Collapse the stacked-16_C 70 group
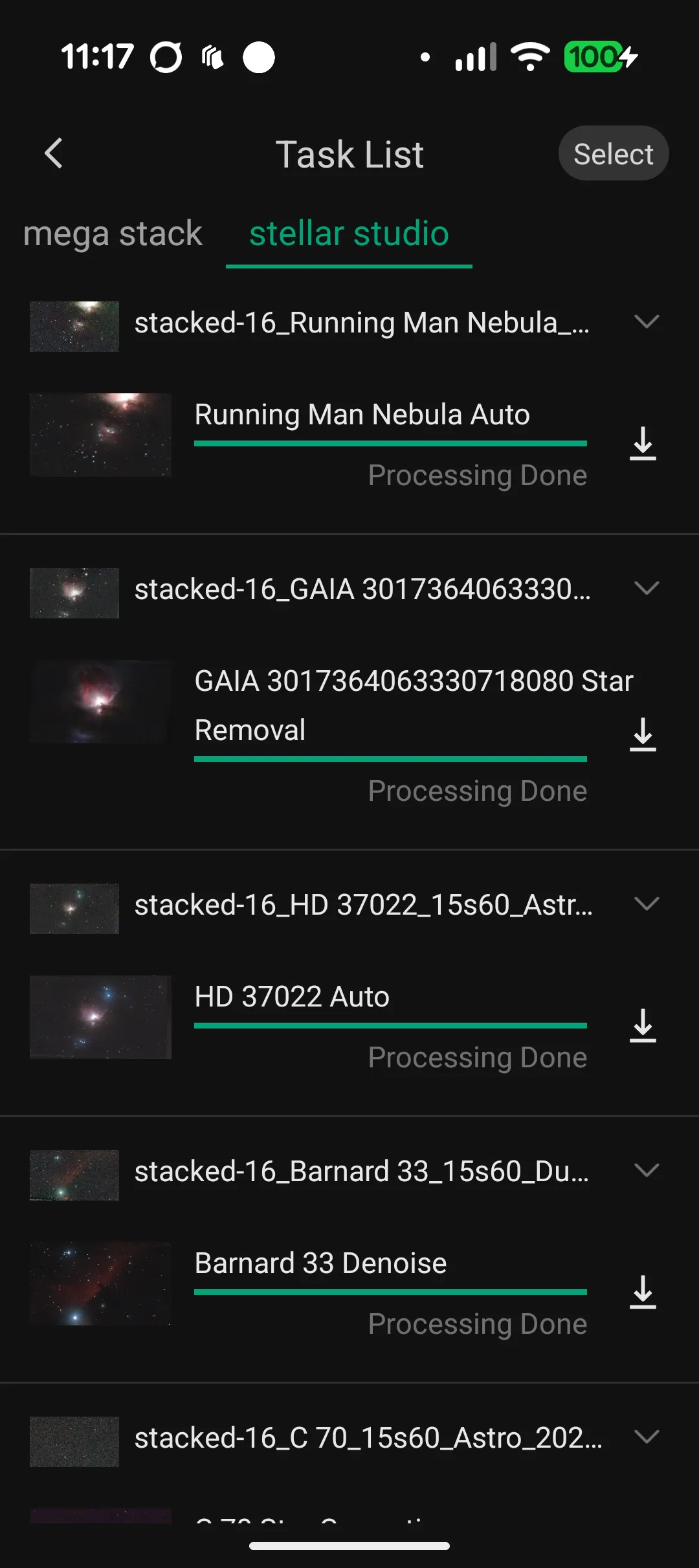Screen dimensions: 699x1568 tap(647, 1437)
